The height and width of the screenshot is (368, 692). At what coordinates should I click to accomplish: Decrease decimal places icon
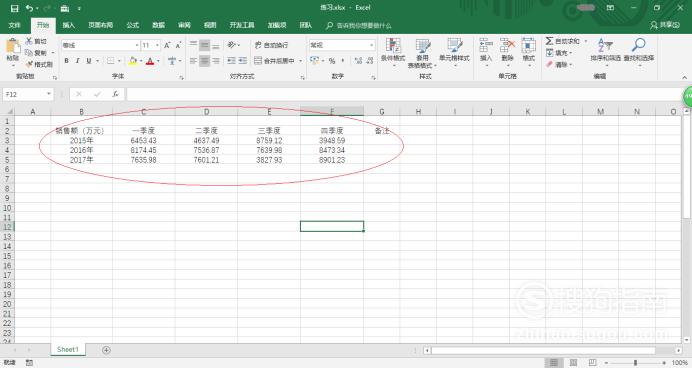click(x=369, y=61)
